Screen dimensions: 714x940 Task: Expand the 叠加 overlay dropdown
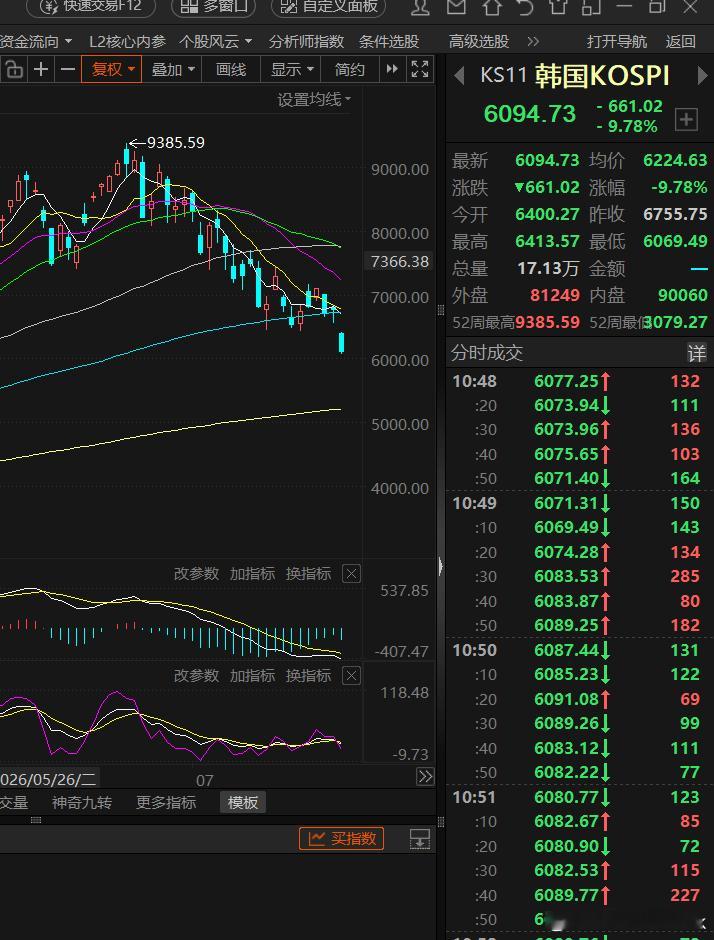point(173,70)
